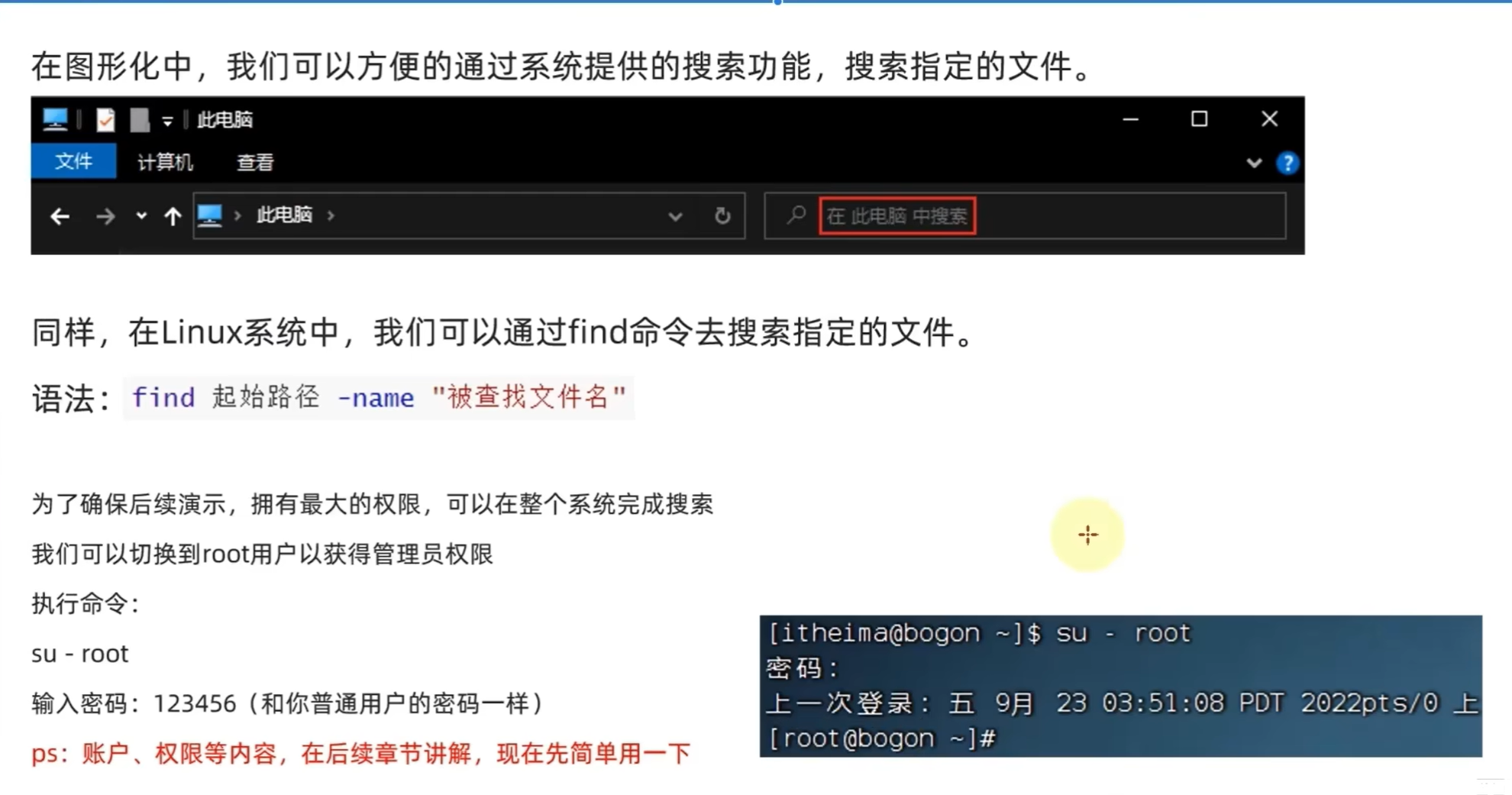Click 此电脑 breadcrumb in the address bar
Viewport: 1512px width, 795px height.
pos(284,215)
